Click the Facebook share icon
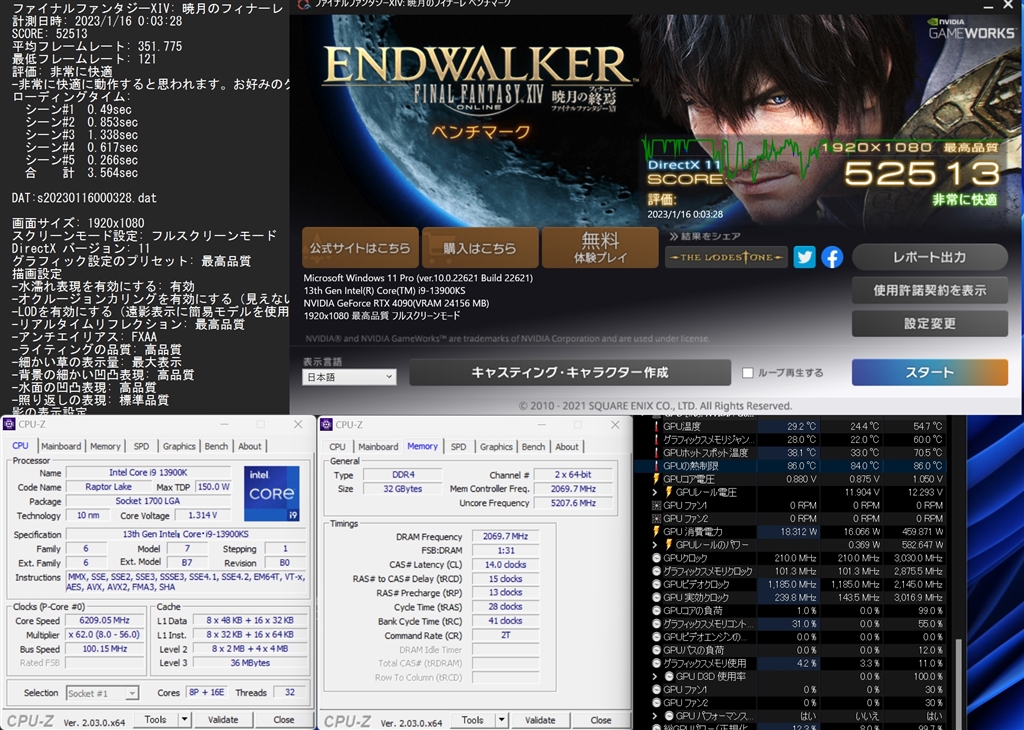Viewport: 1024px width, 730px height. point(831,257)
